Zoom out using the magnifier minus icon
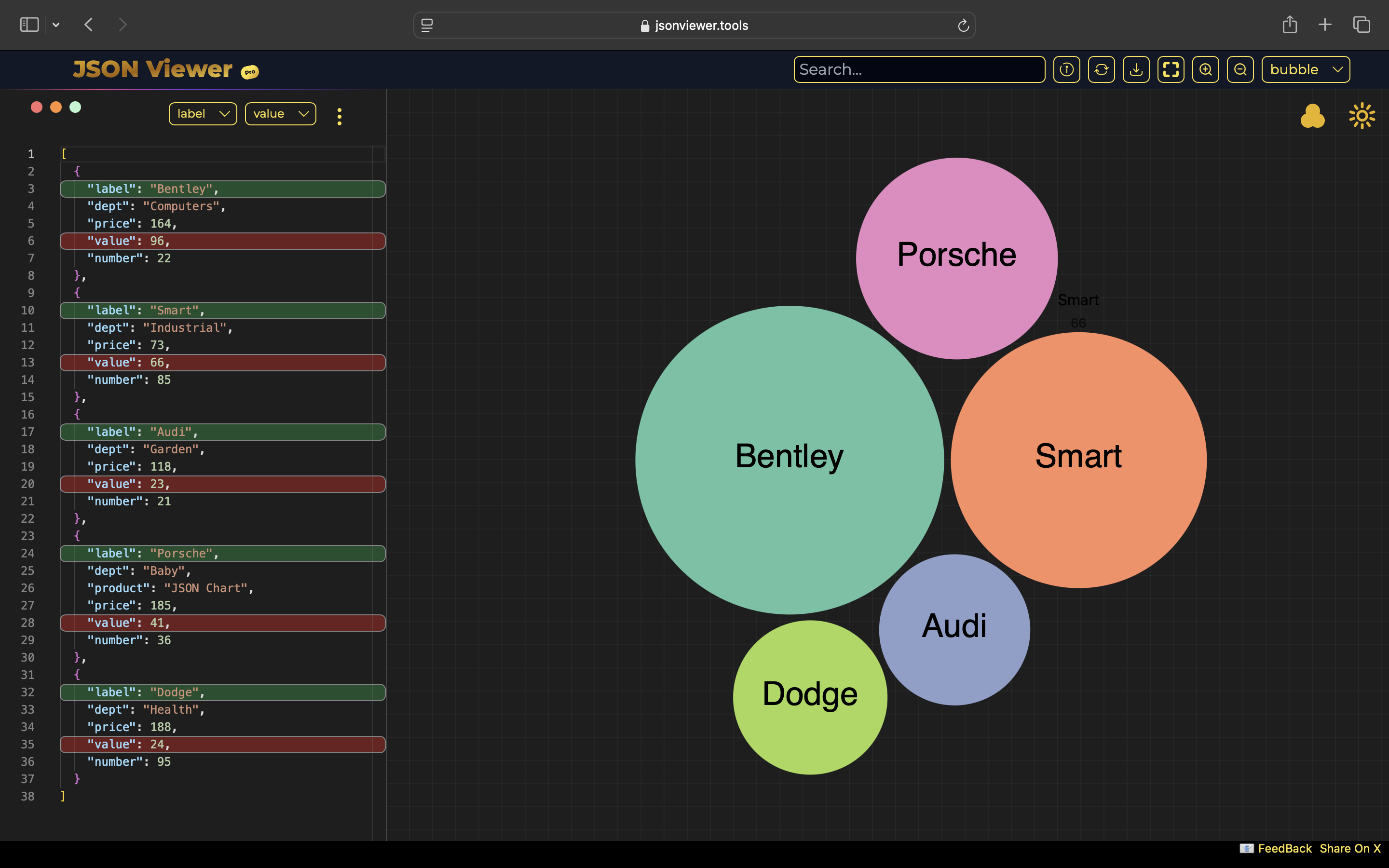The width and height of the screenshot is (1389, 868). (x=1240, y=69)
